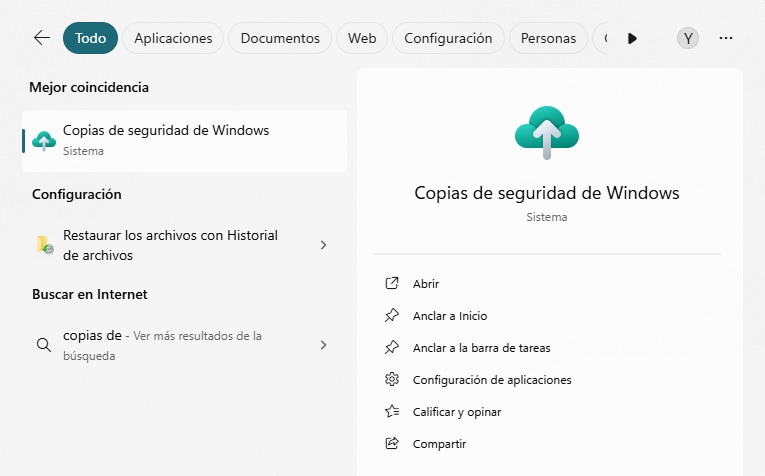Switch to the Documentos tab

(x=280, y=38)
